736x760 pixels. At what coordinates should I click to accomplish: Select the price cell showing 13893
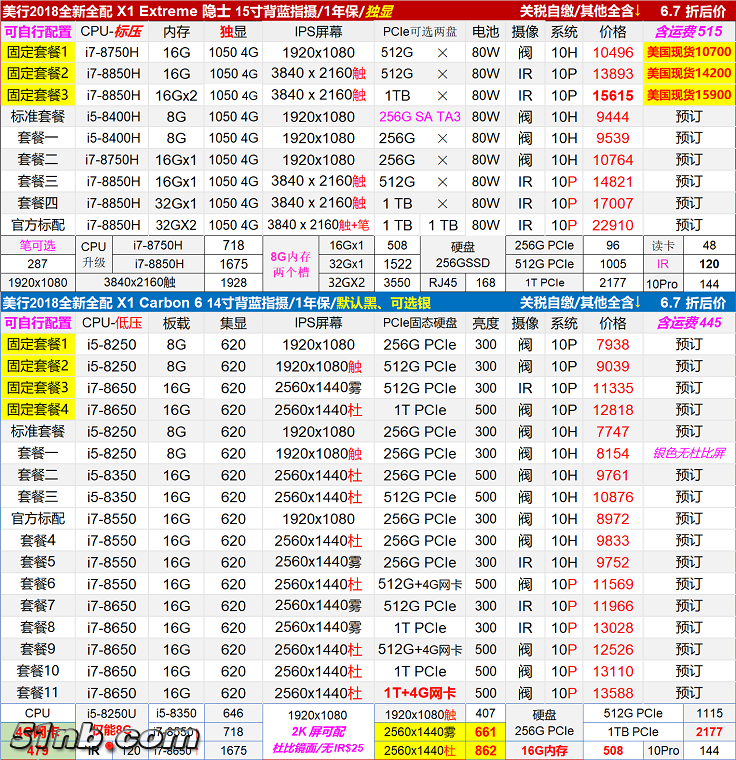pyautogui.click(x=613, y=74)
